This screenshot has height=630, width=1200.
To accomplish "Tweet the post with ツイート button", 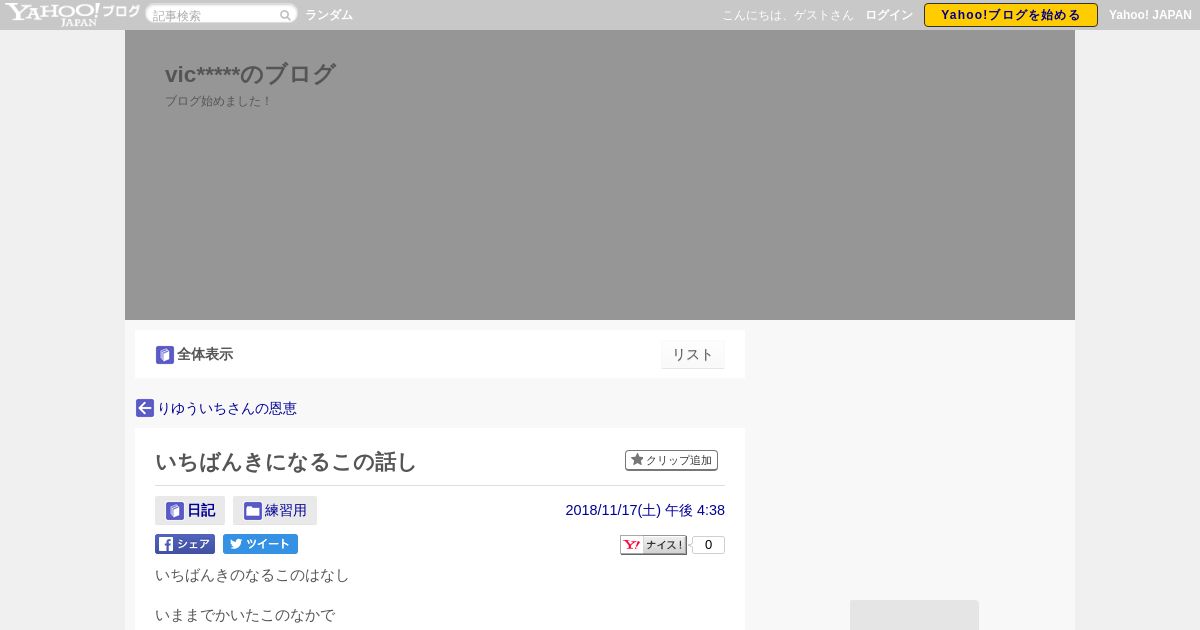I will pos(260,544).
